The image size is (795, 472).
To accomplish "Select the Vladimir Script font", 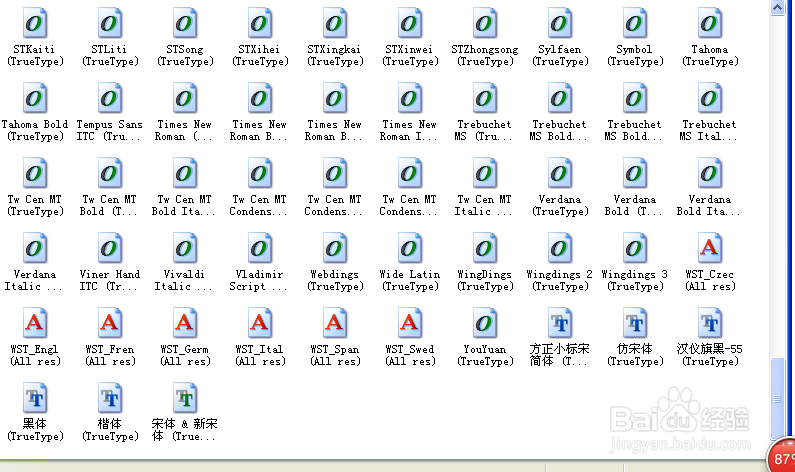I will click(260, 248).
